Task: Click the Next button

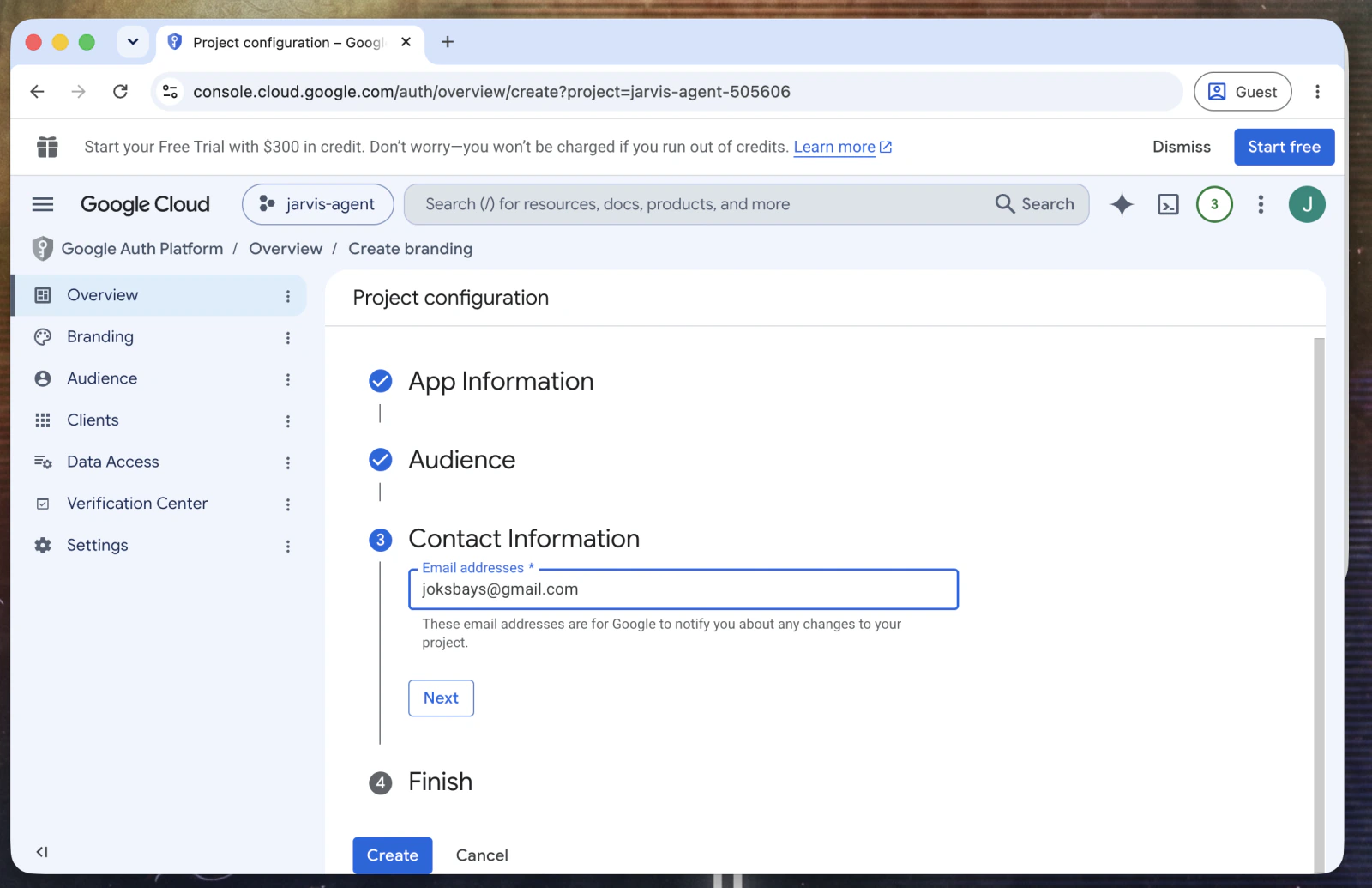Action: [x=441, y=698]
